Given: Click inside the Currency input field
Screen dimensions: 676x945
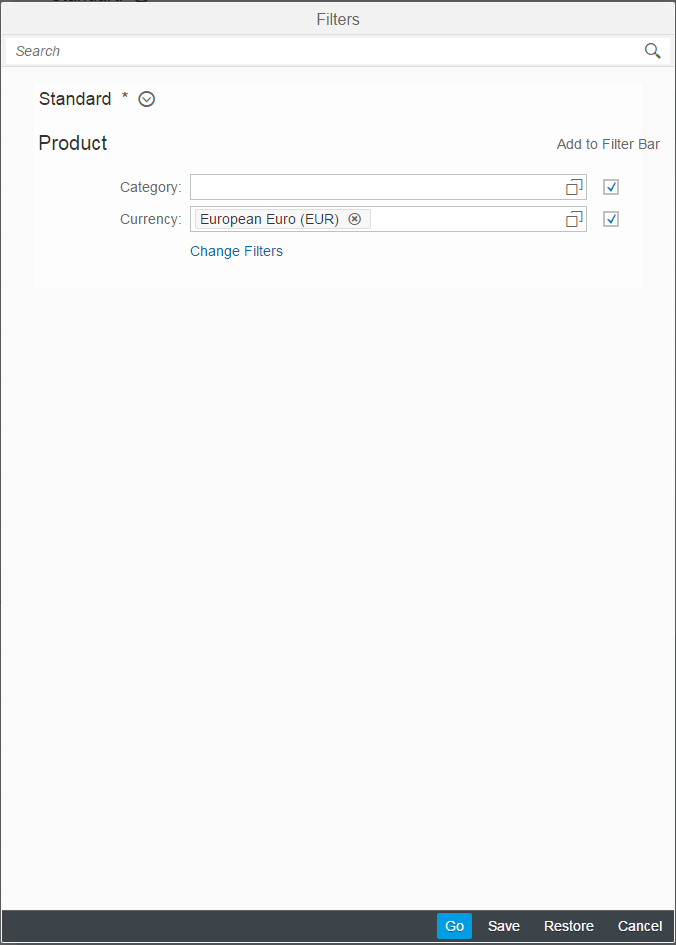Looking at the screenshot, I should [460, 219].
